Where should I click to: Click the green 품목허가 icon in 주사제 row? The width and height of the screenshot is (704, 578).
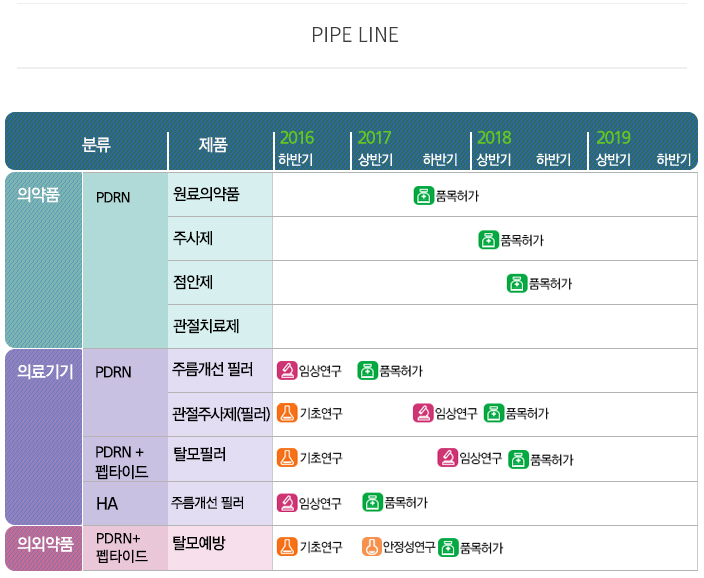pos(488,239)
